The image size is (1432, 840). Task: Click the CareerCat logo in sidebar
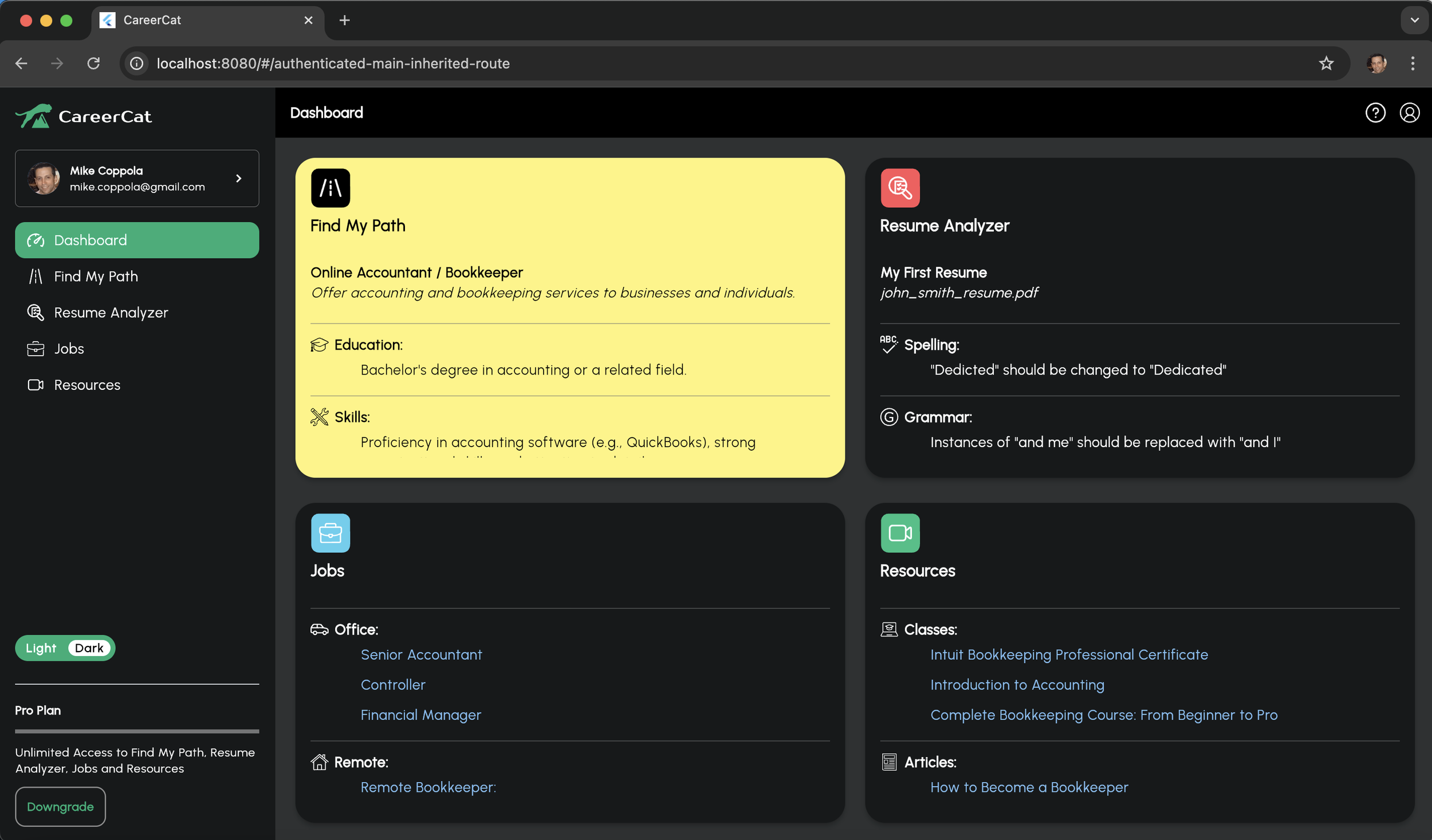[84, 116]
